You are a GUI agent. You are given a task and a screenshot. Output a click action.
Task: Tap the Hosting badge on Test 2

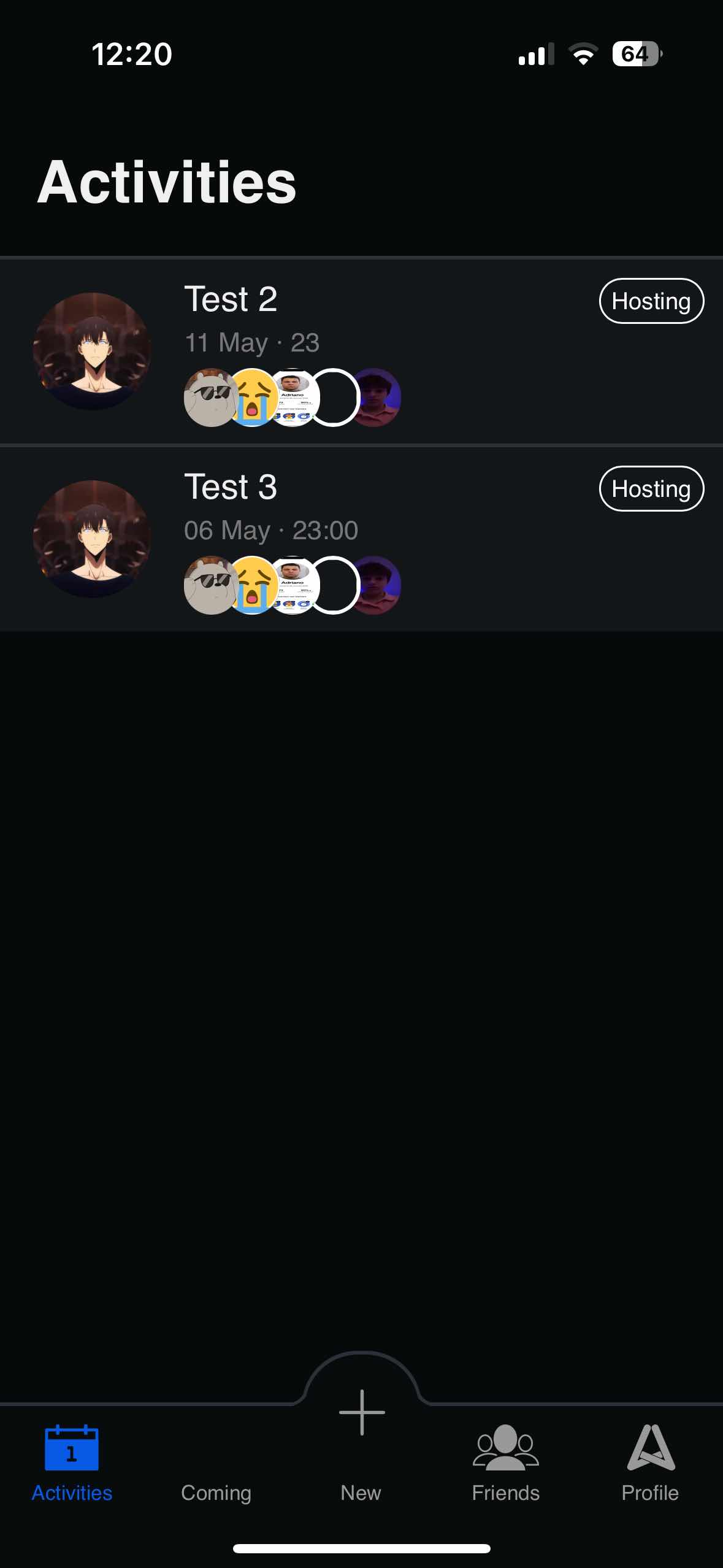(x=651, y=301)
